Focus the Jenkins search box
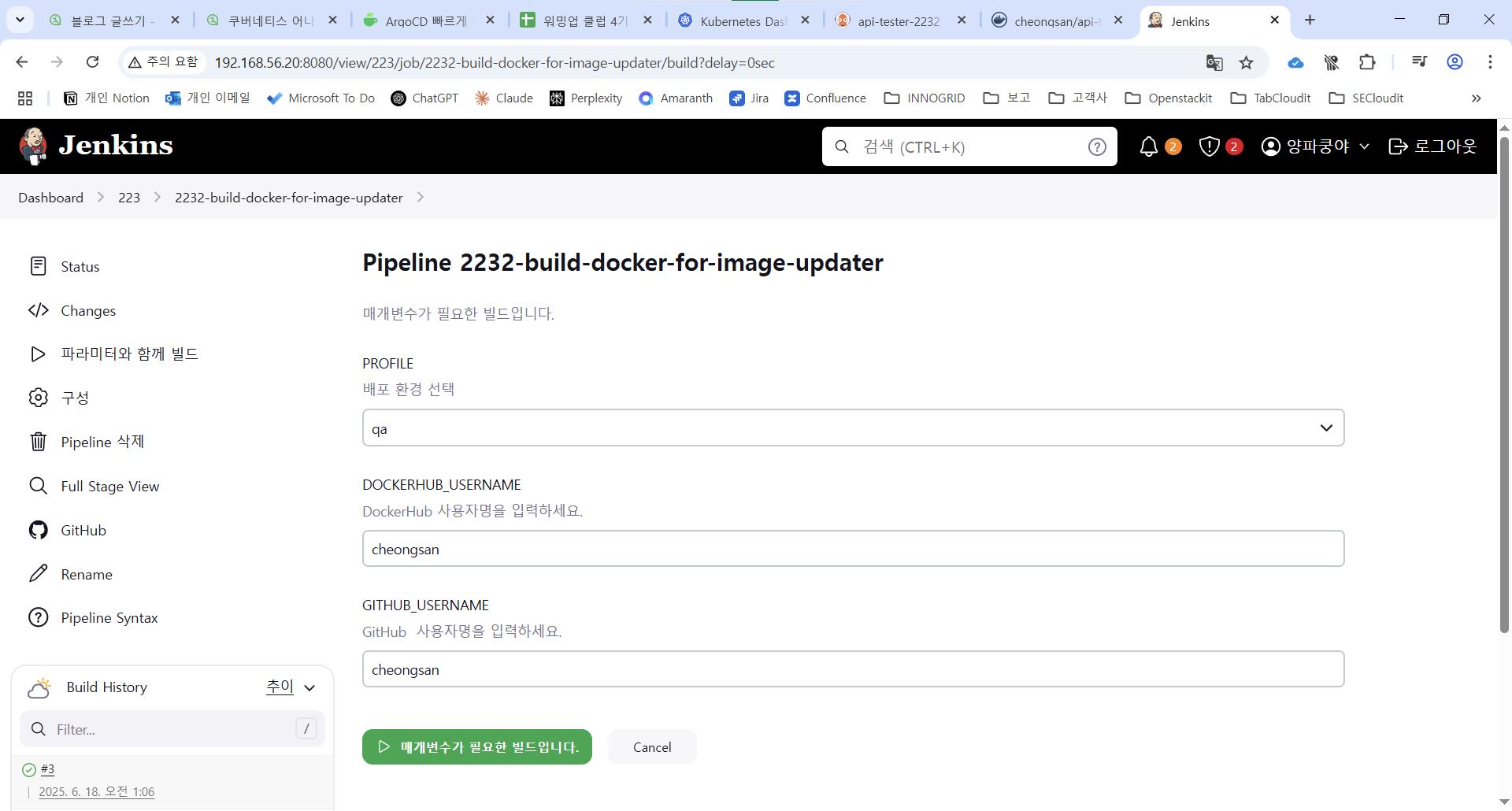 969,146
